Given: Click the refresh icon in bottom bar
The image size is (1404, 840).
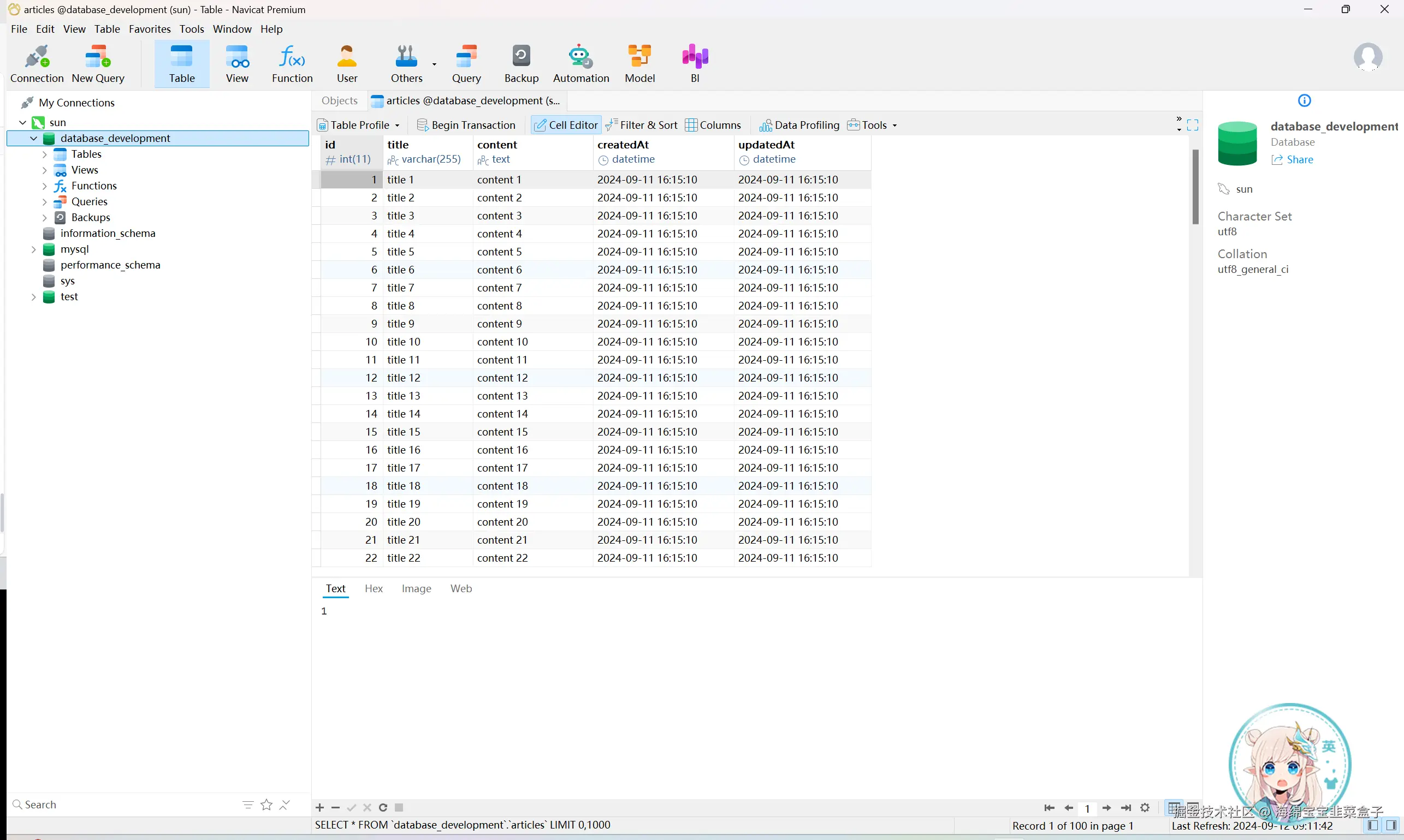Looking at the screenshot, I should point(383,808).
